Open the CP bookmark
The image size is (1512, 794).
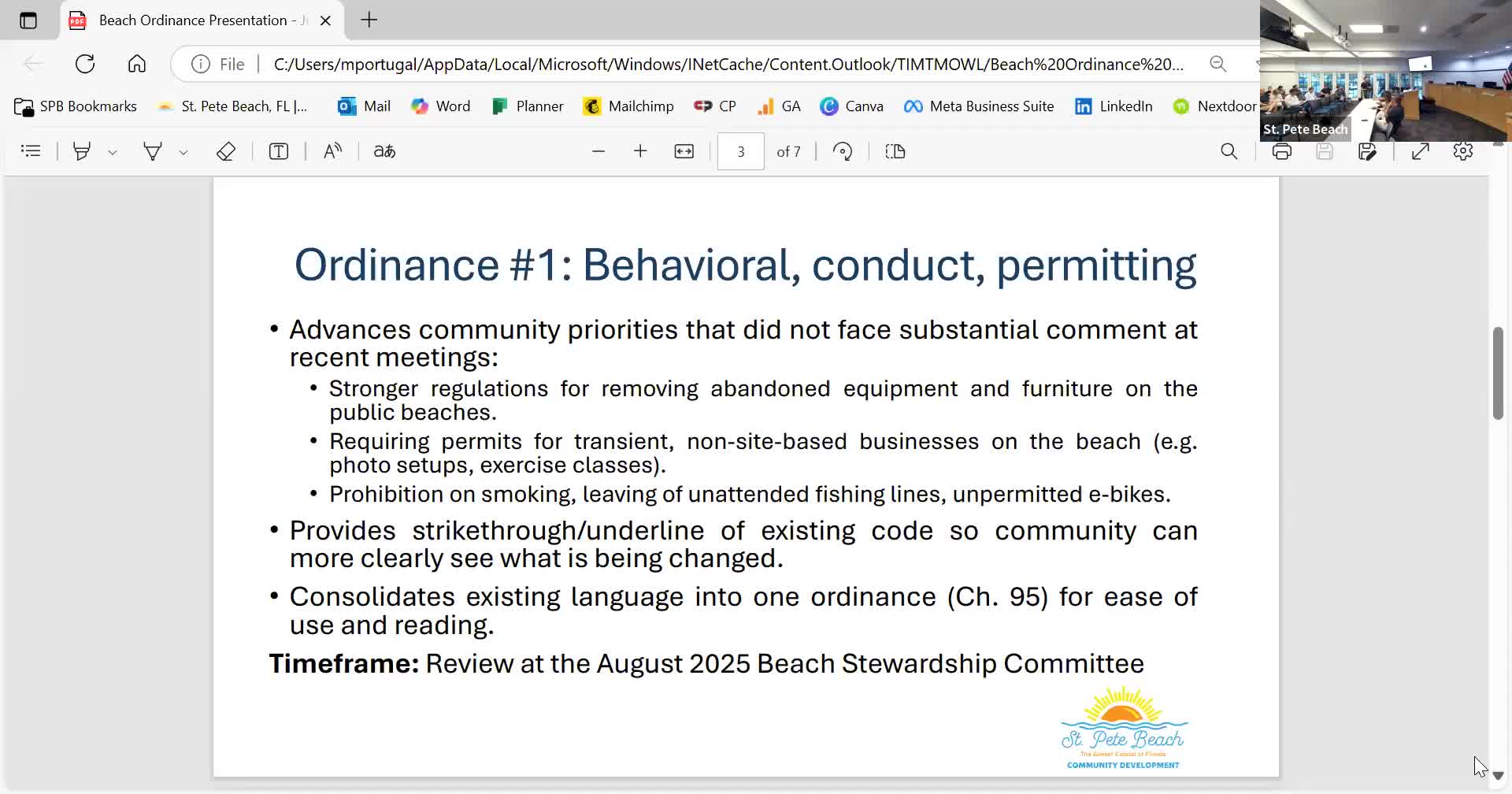click(715, 106)
